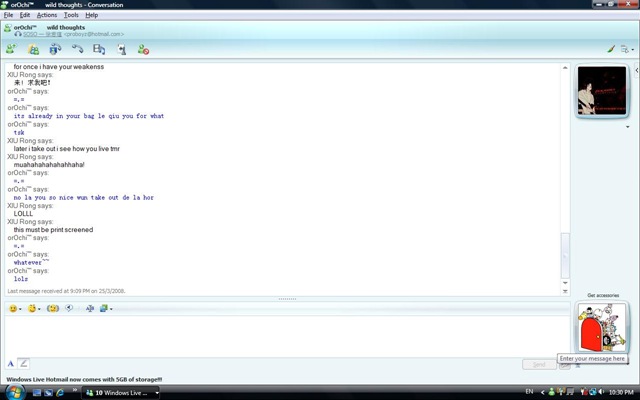The height and width of the screenshot is (400, 640).
Task: Show hidden system tray icons
Action: pyautogui.click(x=542, y=392)
